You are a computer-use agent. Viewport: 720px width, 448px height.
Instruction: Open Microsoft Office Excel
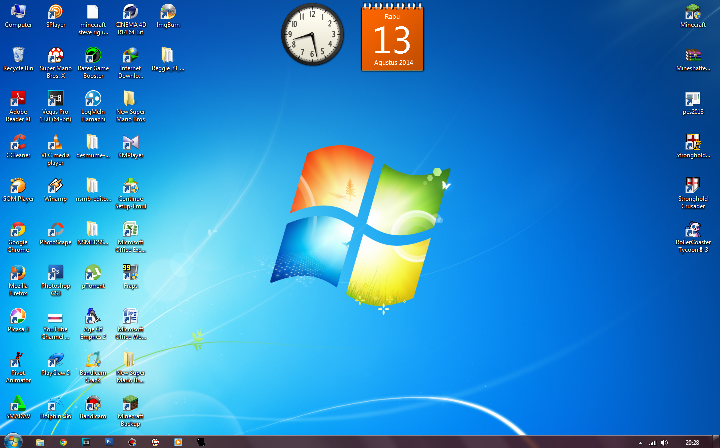pos(131,237)
